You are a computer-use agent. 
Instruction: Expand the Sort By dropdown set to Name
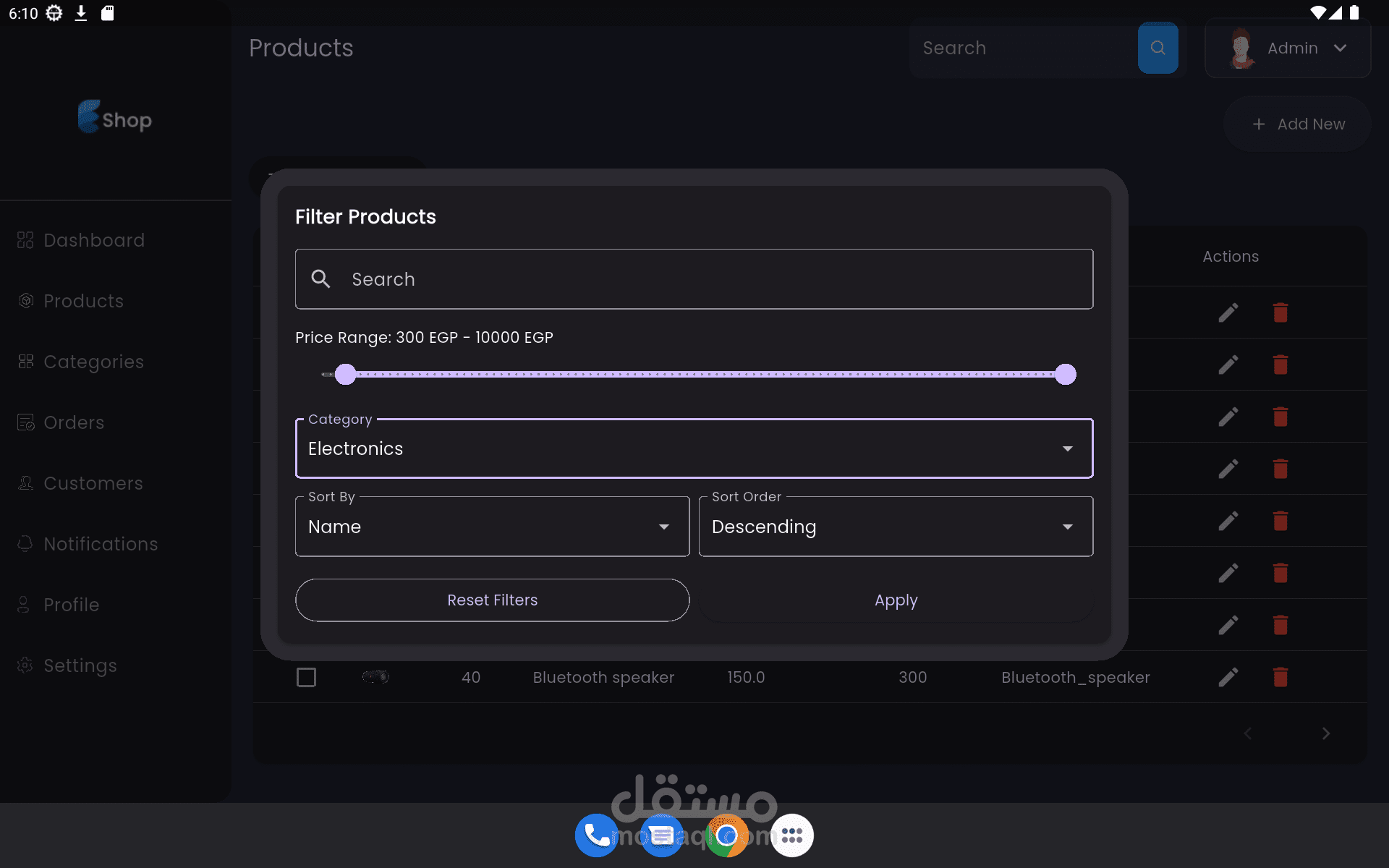[x=492, y=527]
